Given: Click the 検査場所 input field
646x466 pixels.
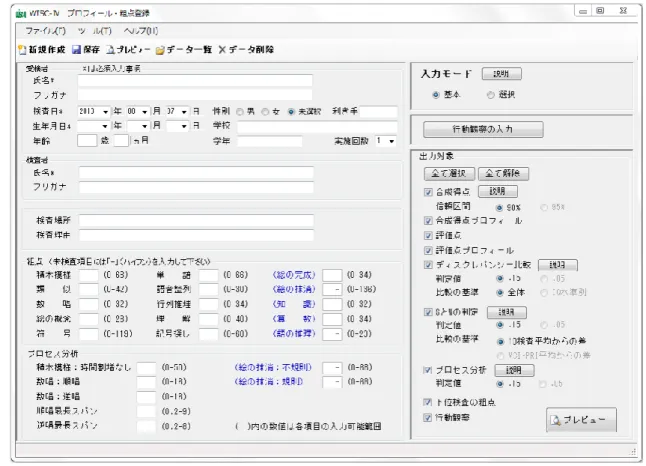Looking at the screenshot, I should coord(196,220).
